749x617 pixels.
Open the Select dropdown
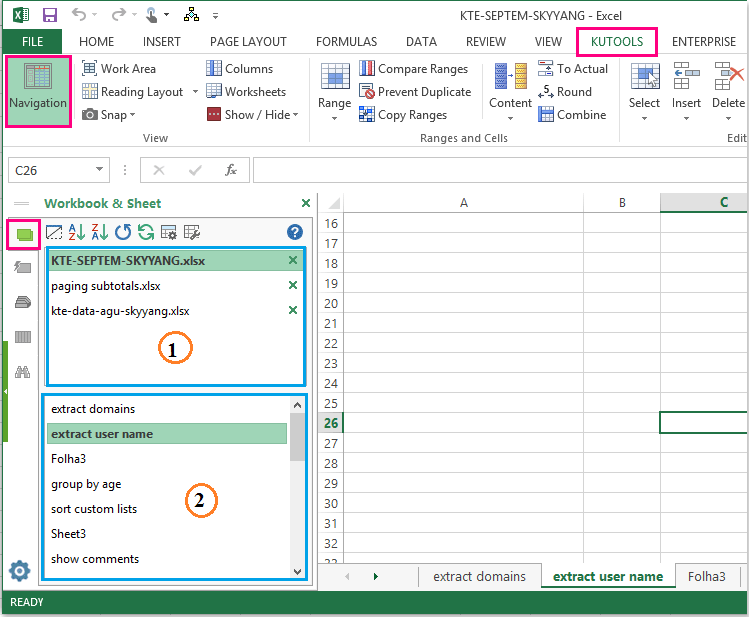pyautogui.click(x=644, y=91)
